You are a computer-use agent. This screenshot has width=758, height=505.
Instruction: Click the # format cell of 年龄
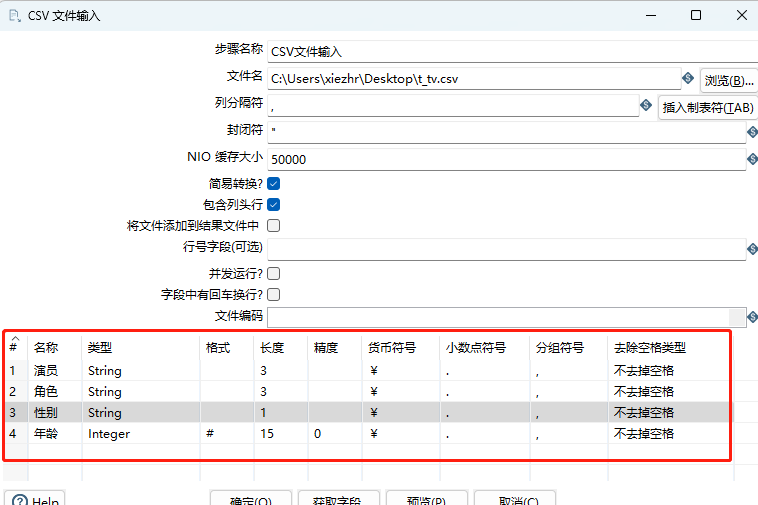click(227, 433)
